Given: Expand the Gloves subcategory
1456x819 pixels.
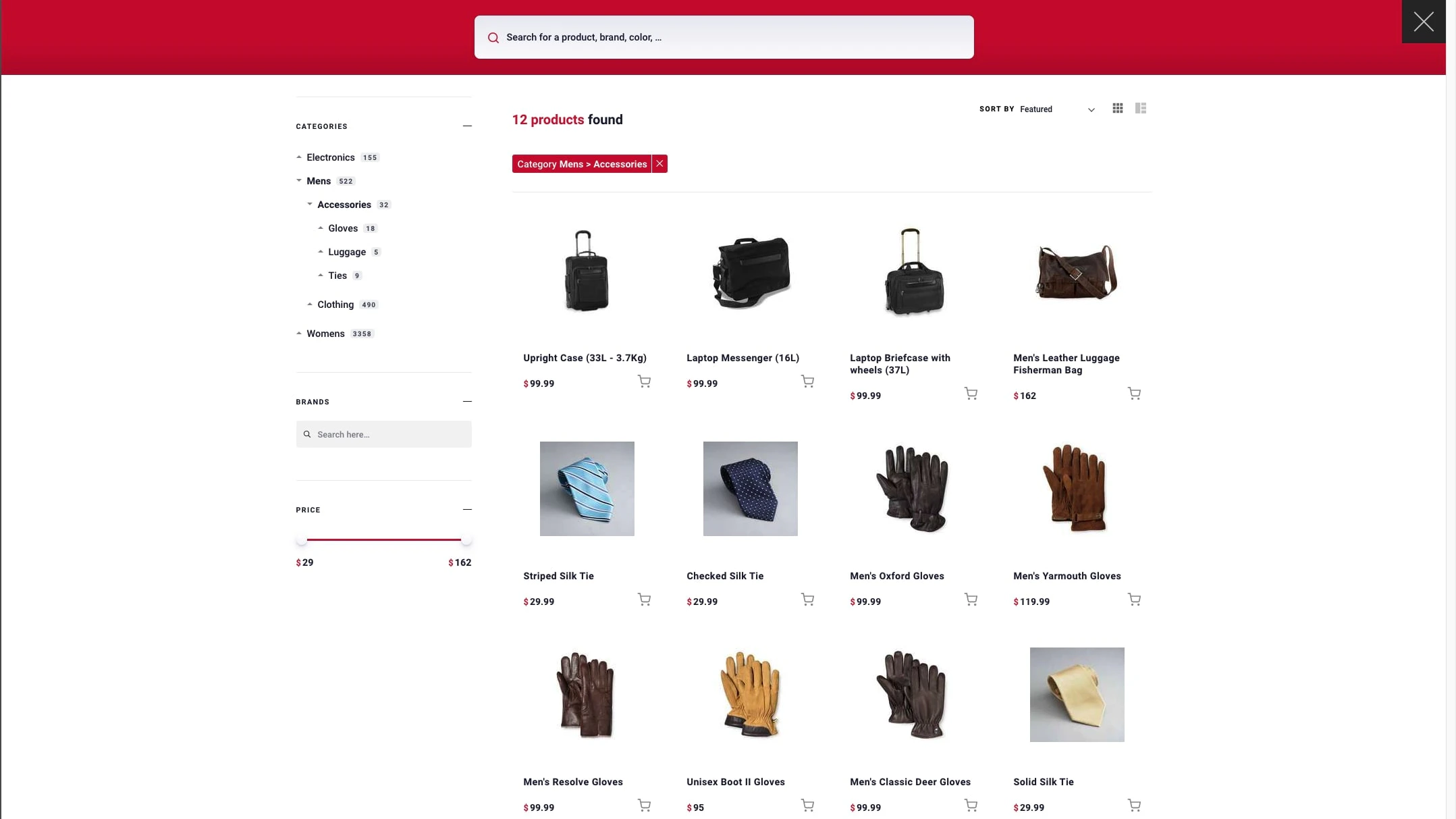Looking at the screenshot, I should pos(319,228).
